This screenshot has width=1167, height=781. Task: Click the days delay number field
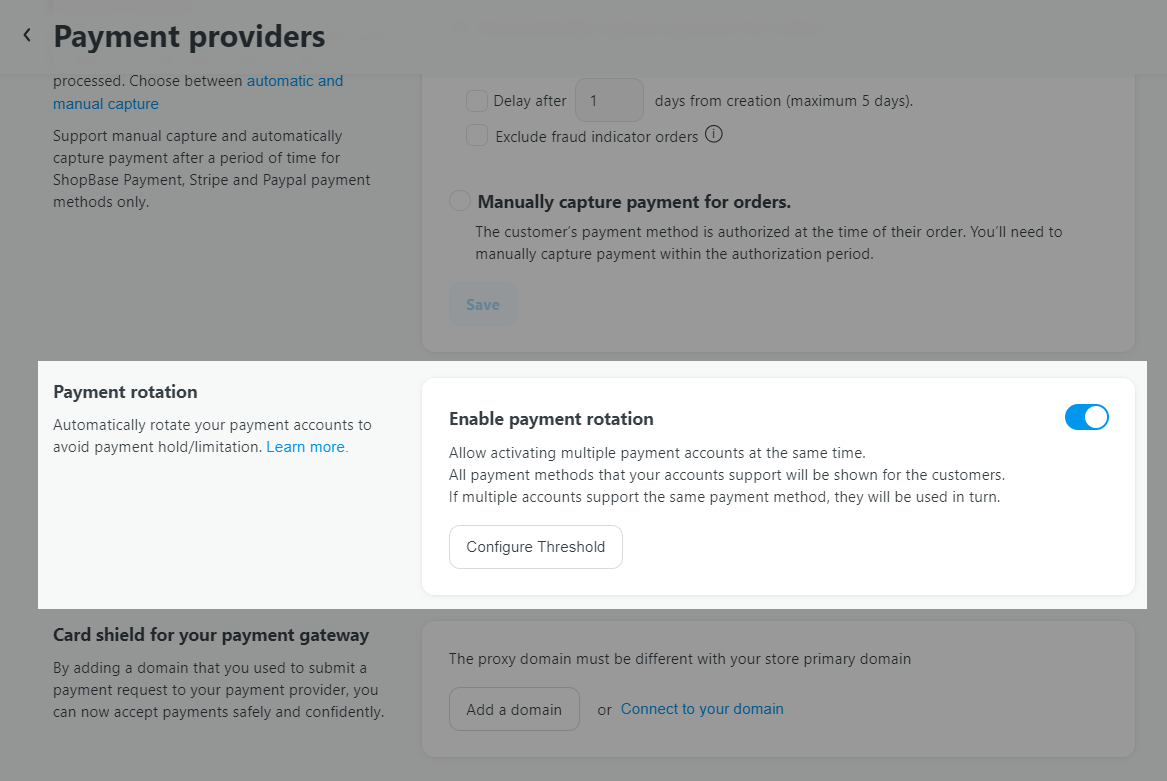[609, 101]
